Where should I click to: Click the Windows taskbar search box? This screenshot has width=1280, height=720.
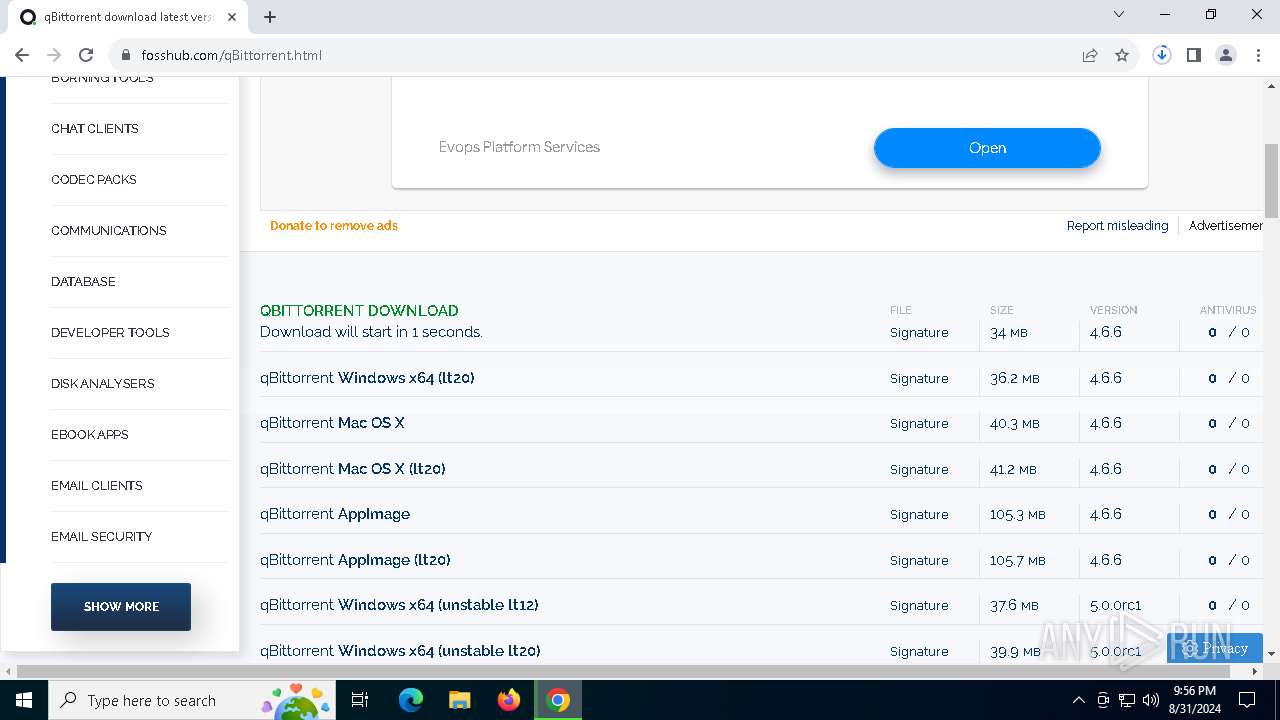click(x=192, y=700)
